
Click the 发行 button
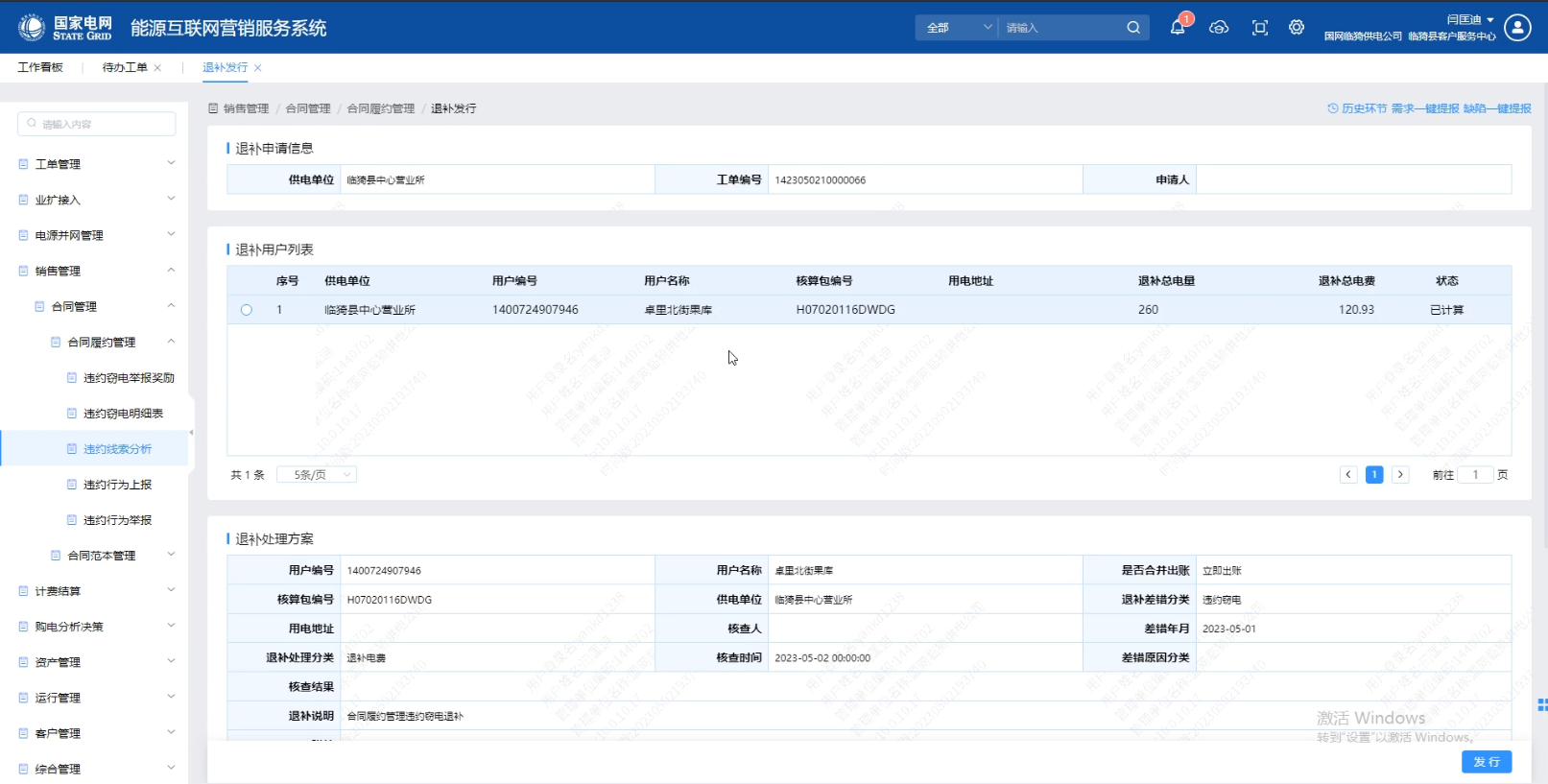coord(1487,762)
